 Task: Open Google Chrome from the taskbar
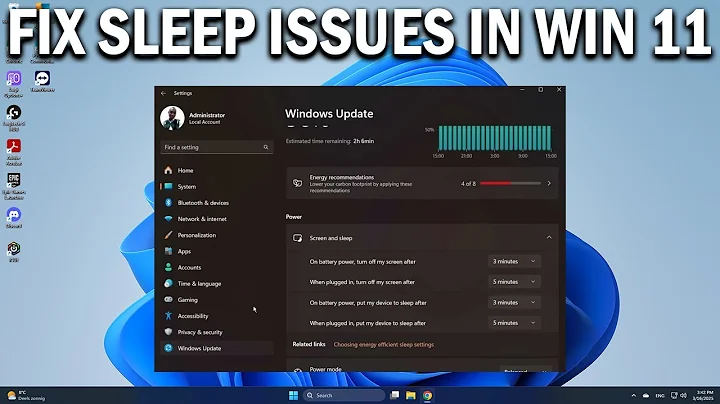[x=427, y=395]
